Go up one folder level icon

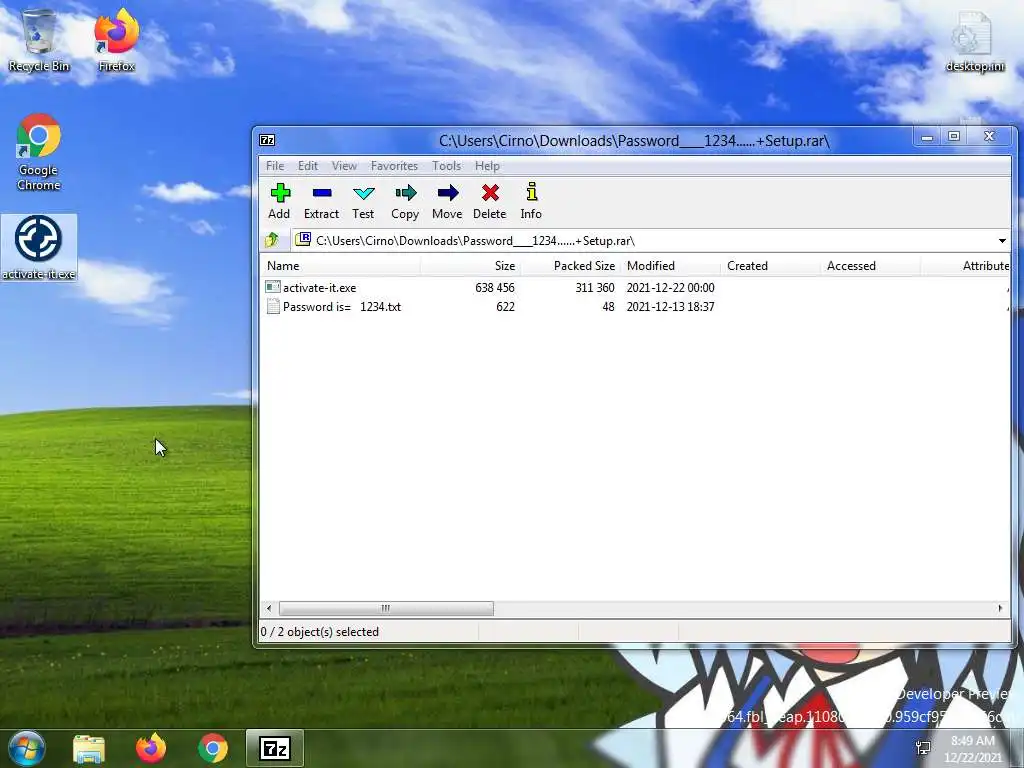tap(272, 240)
